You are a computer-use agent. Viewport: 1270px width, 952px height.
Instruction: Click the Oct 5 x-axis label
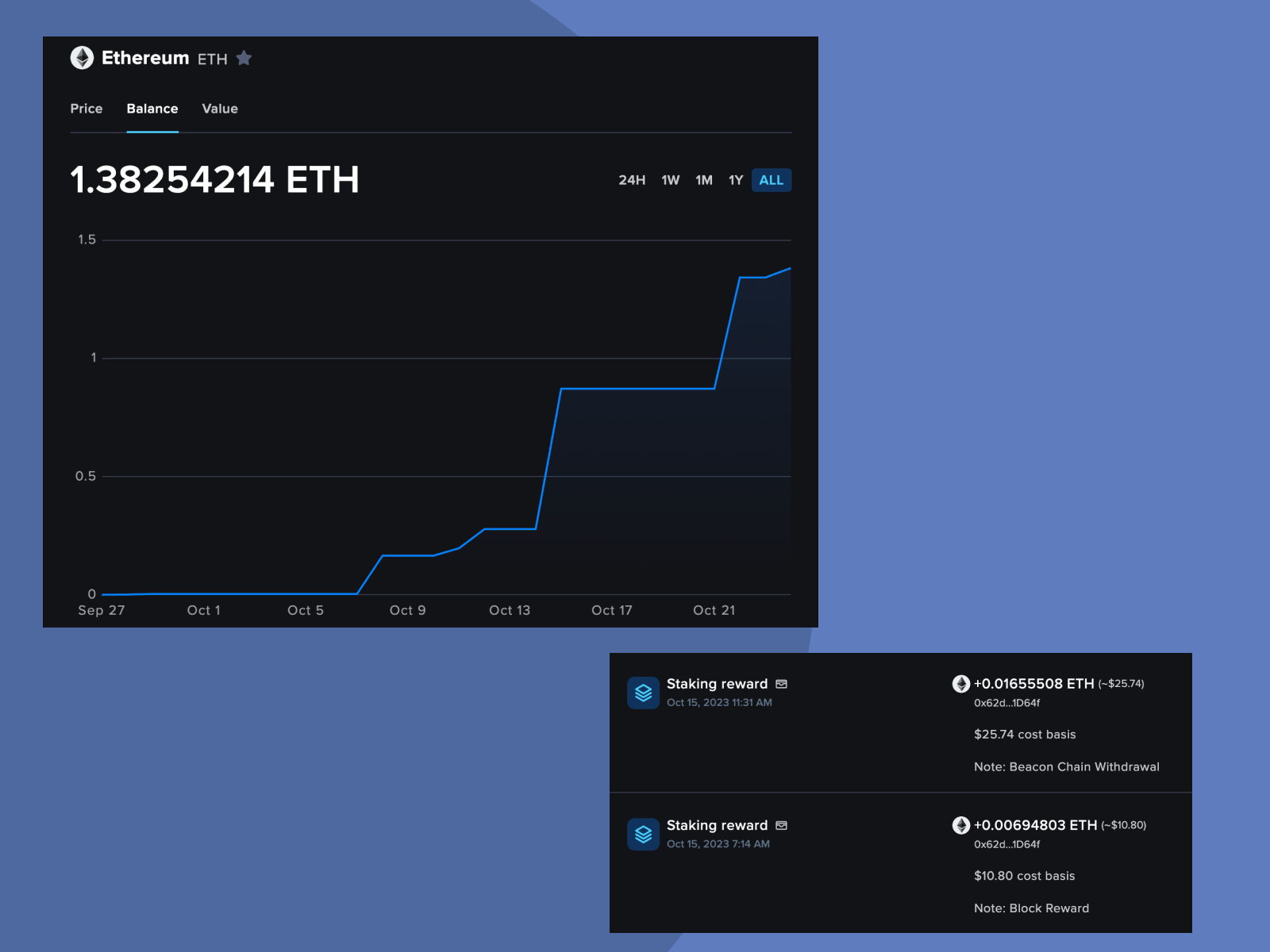[306, 610]
